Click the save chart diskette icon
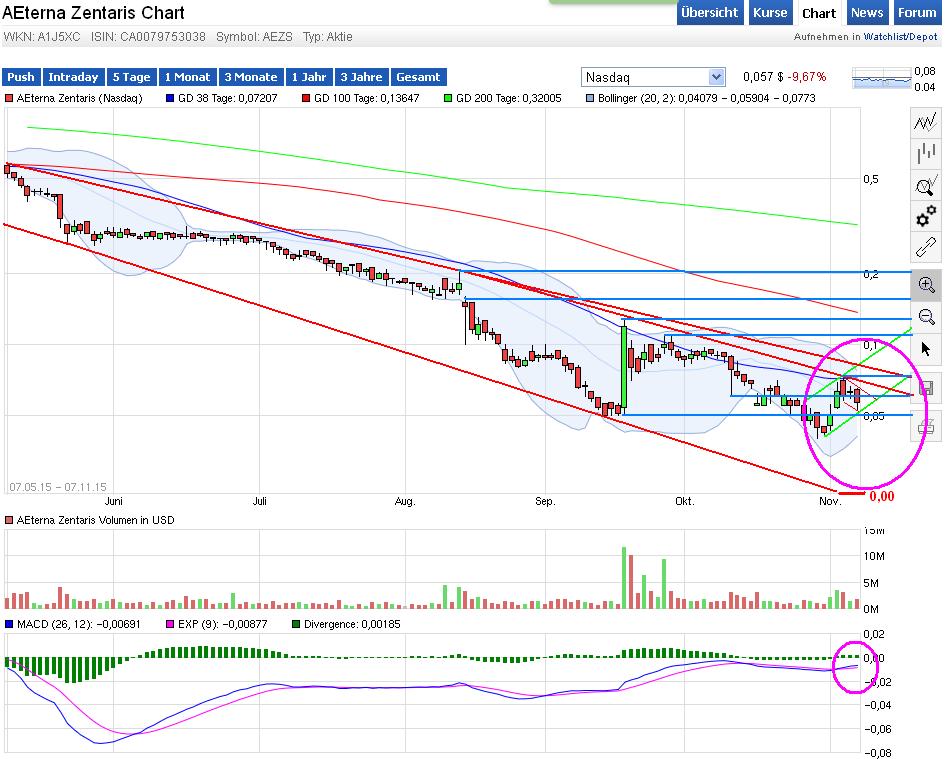 [x=926, y=386]
